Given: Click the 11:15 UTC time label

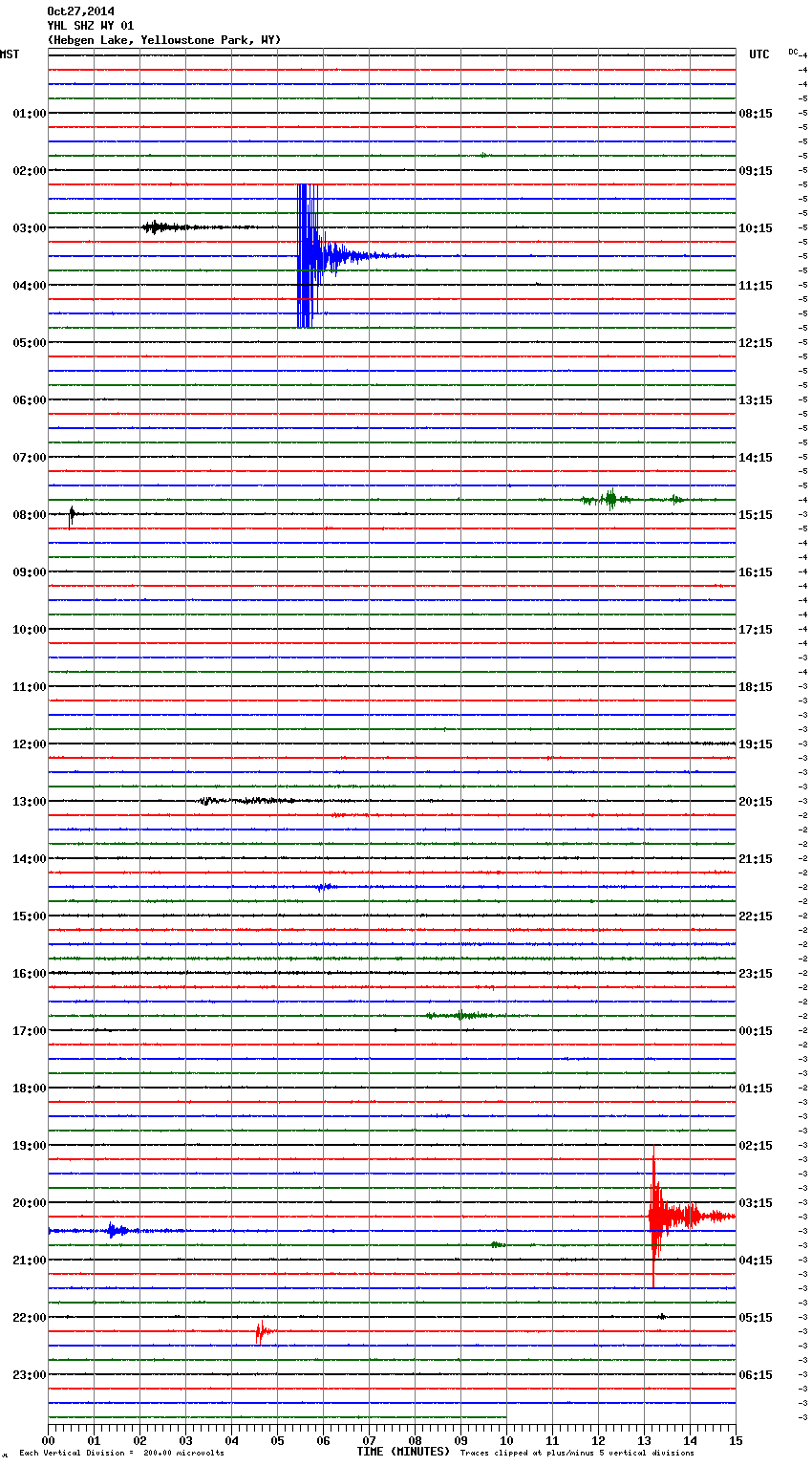Looking at the screenshot, I should pyautogui.click(x=756, y=286).
